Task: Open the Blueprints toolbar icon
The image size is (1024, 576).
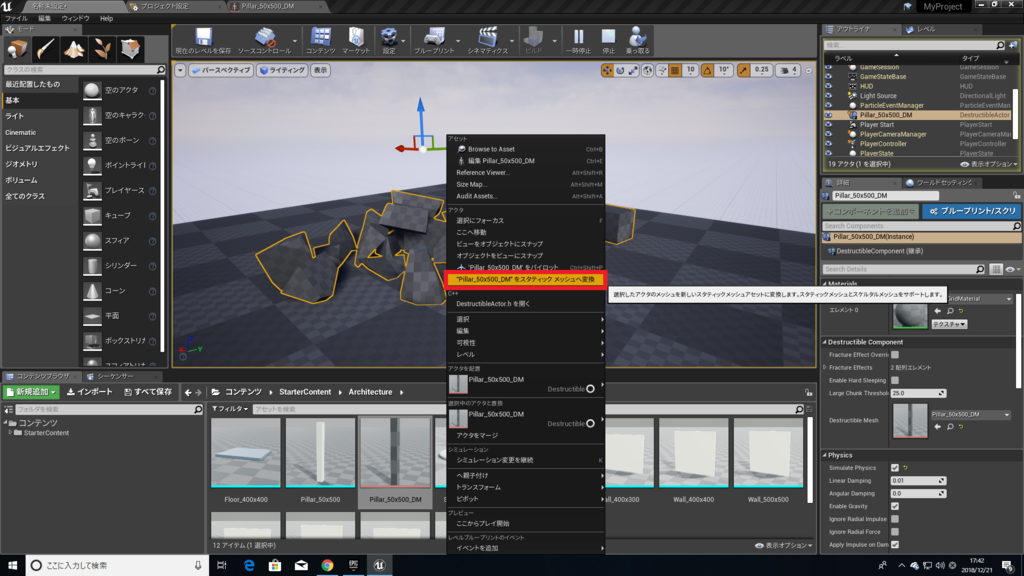Action: point(434,40)
